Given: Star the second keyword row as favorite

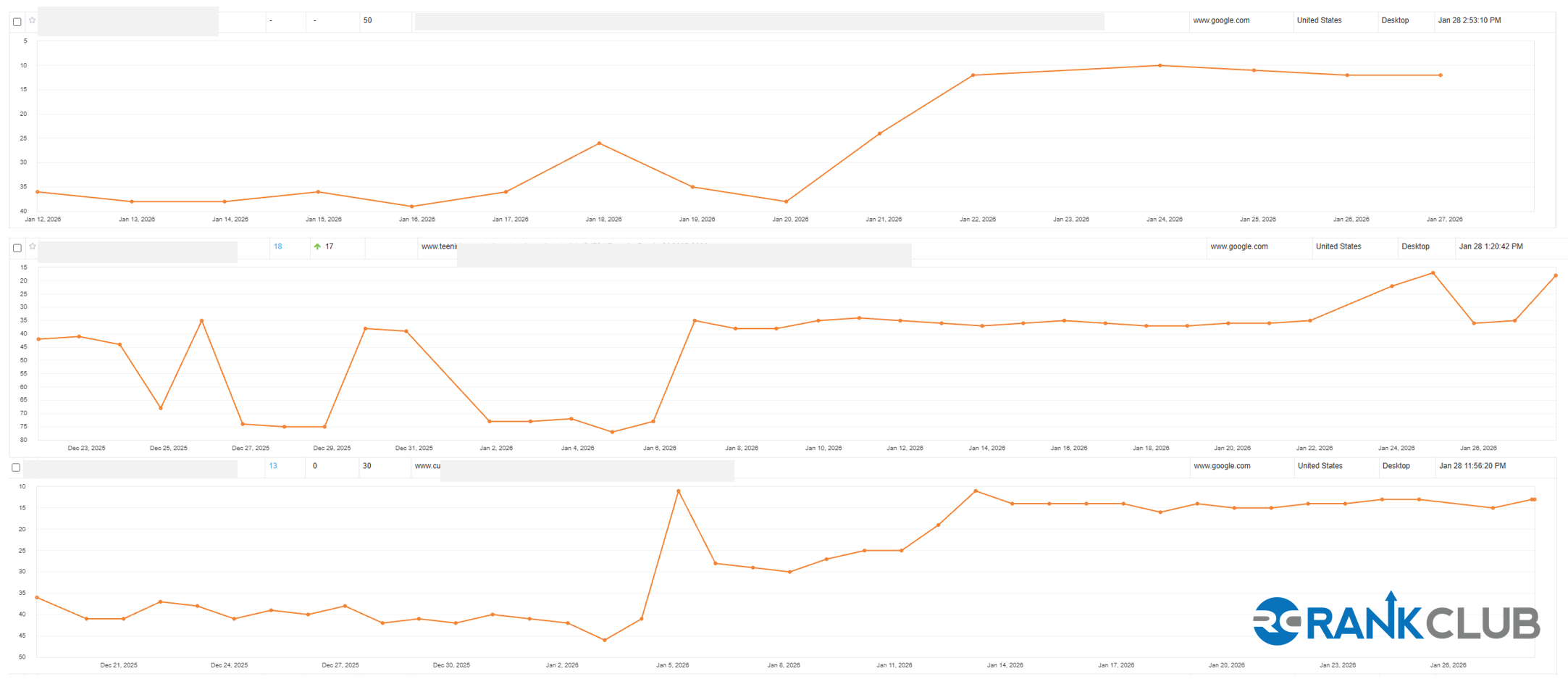Looking at the screenshot, I should tap(33, 246).
